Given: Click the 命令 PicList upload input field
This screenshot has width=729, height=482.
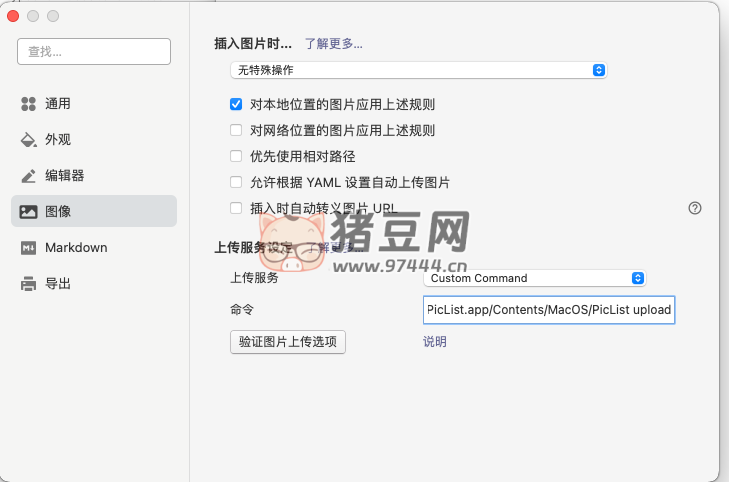Looking at the screenshot, I should coord(549,310).
